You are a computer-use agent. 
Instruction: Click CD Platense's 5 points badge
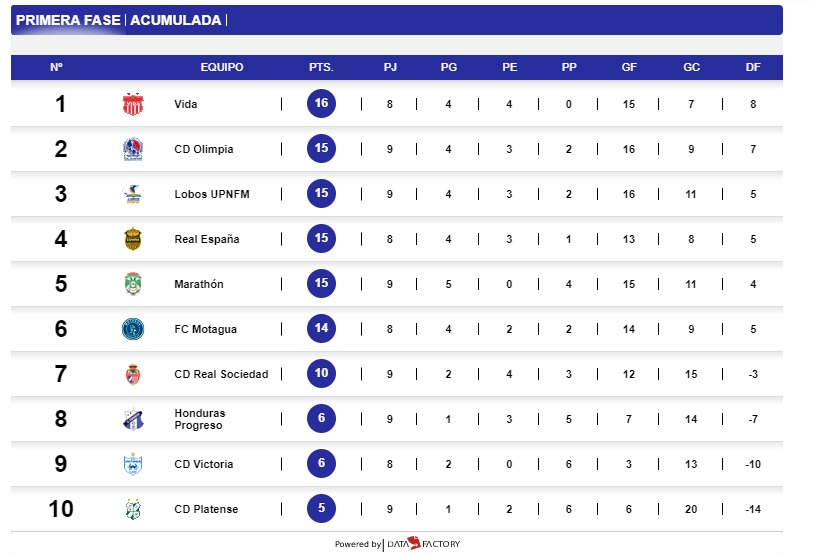coord(321,509)
